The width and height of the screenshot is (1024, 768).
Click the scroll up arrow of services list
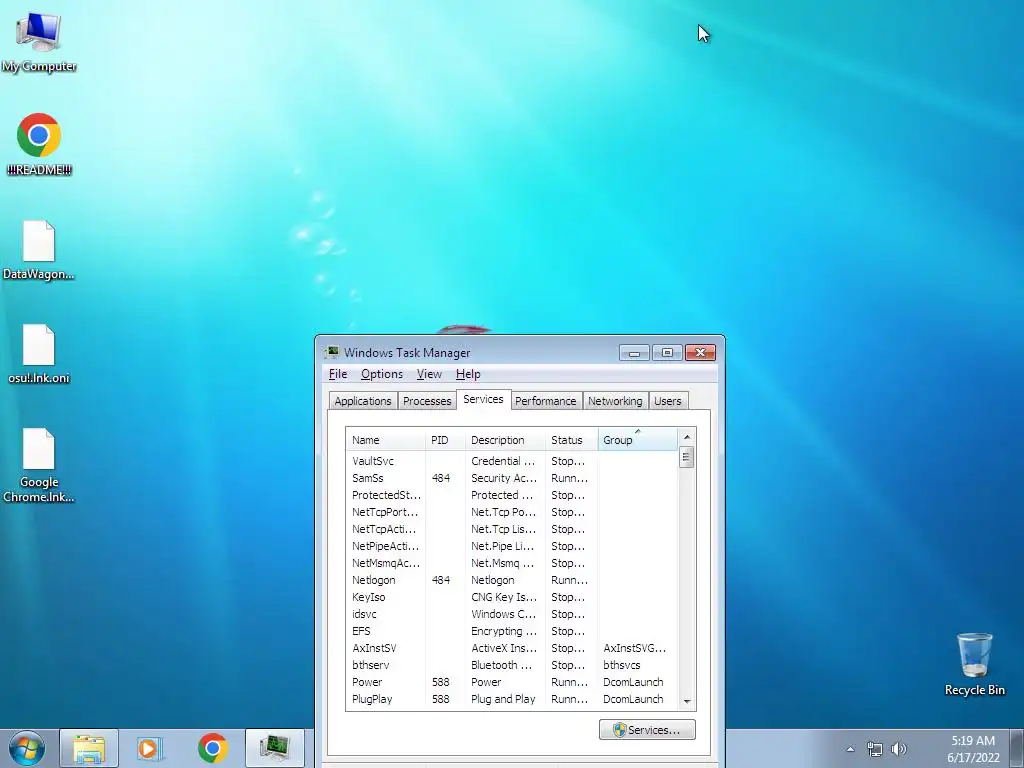tap(686, 437)
